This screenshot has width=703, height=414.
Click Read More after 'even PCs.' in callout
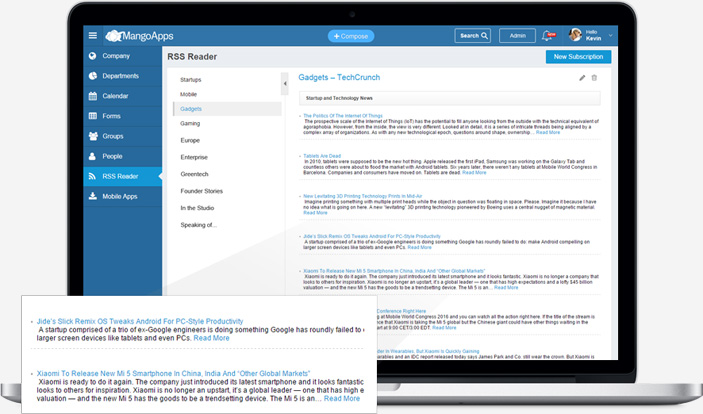click(211, 338)
